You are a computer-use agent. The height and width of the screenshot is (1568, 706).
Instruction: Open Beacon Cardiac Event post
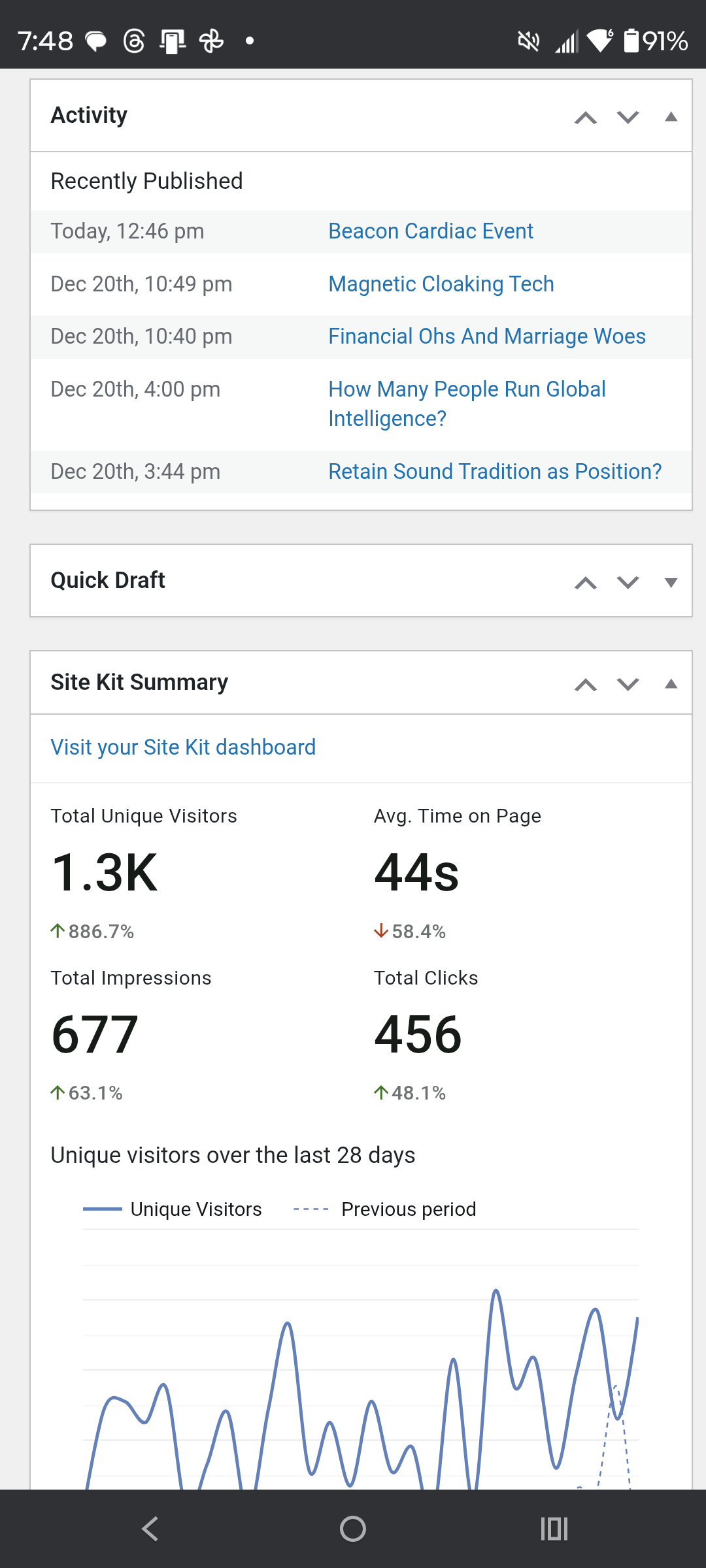pos(430,231)
